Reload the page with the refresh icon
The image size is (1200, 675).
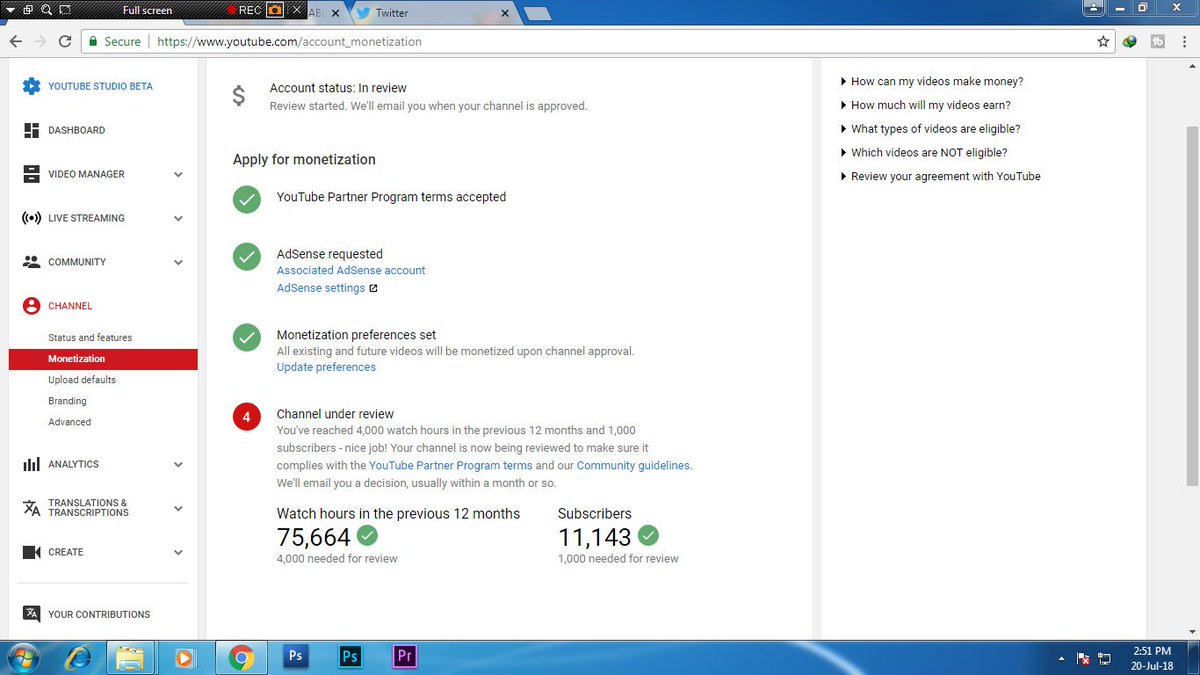click(65, 42)
